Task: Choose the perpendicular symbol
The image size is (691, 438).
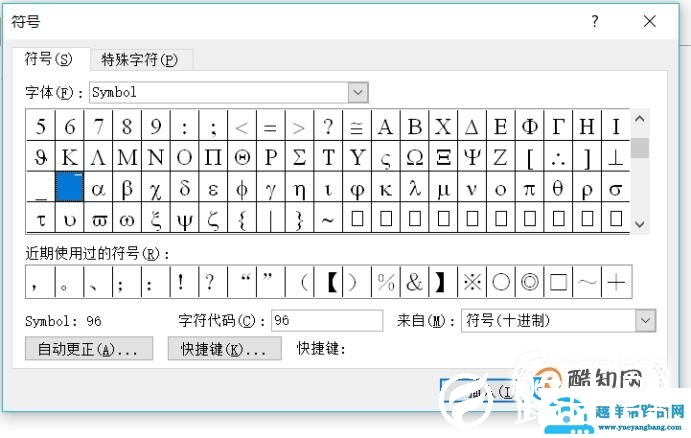Action: point(615,157)
